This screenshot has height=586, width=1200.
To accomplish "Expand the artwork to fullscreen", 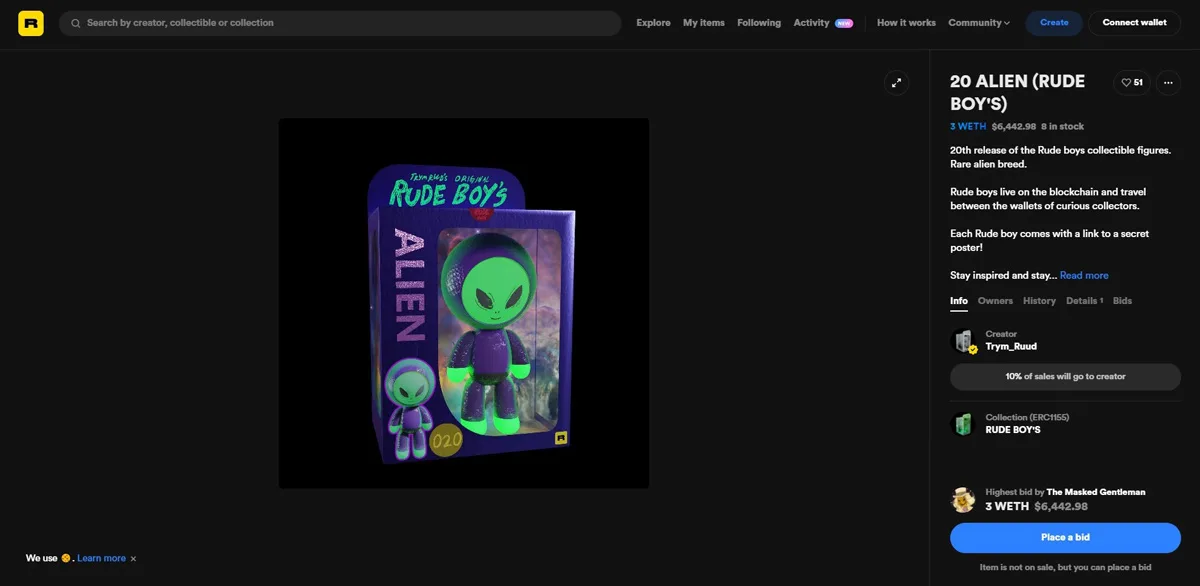I will (896, 83).
